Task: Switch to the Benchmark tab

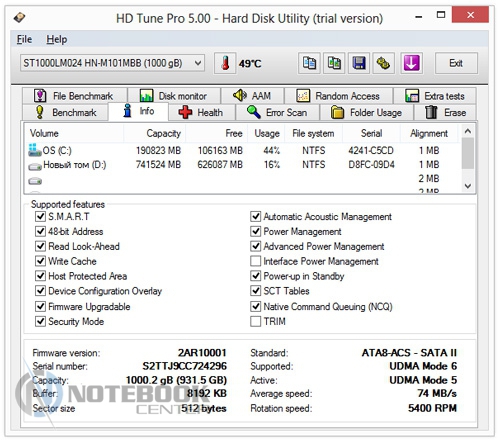Action: 65,112
